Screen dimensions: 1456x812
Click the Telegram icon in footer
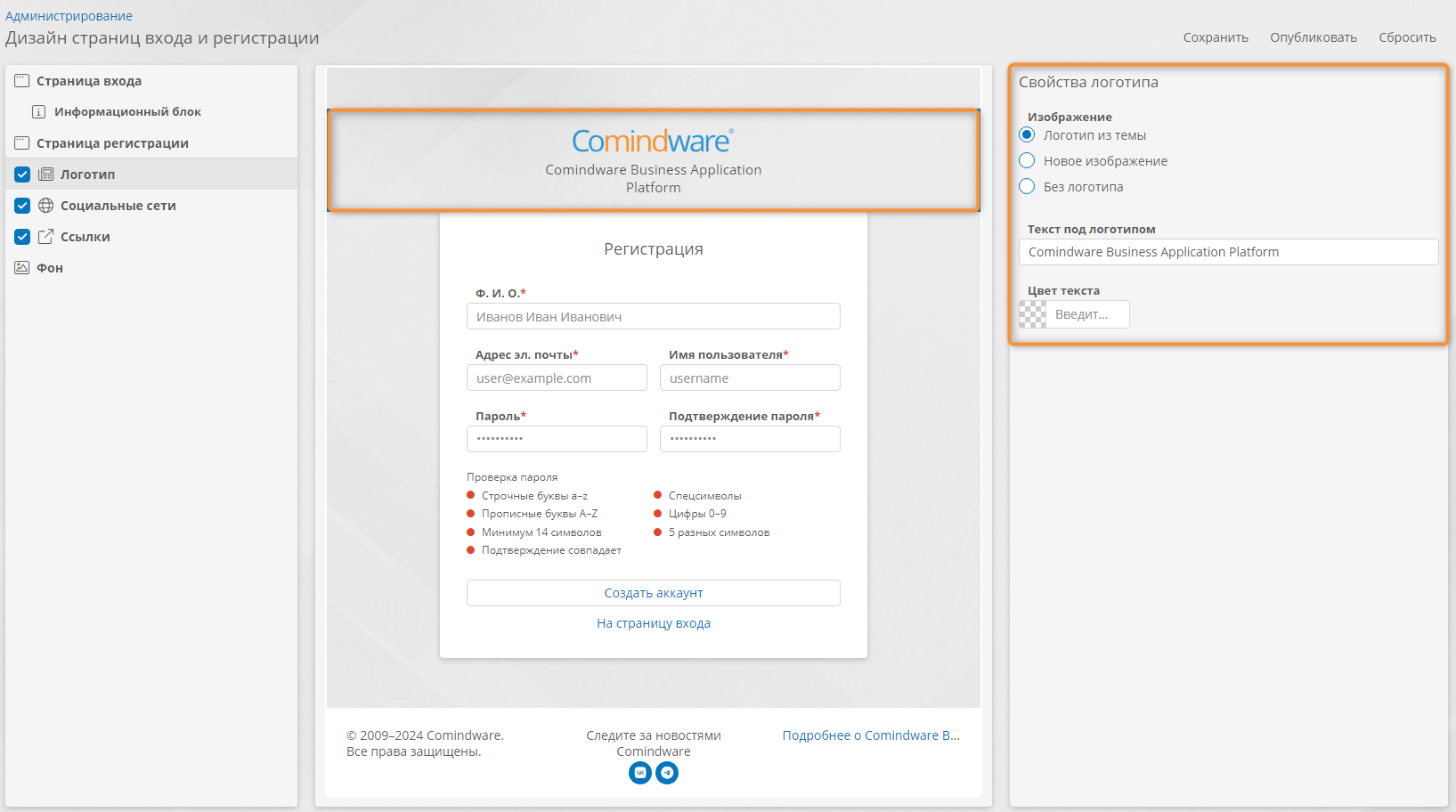667,773
